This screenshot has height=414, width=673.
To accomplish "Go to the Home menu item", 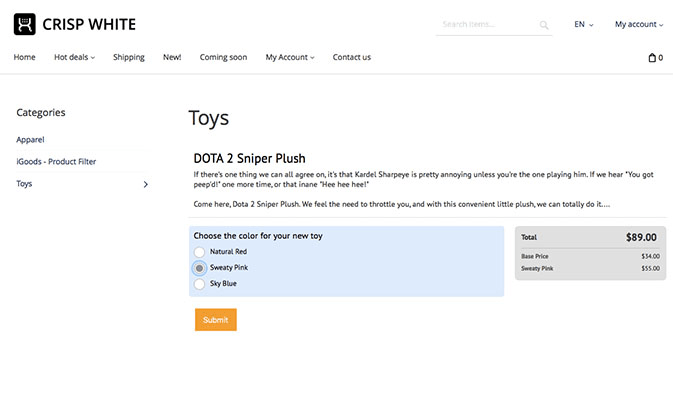I will tap(24, 57).
